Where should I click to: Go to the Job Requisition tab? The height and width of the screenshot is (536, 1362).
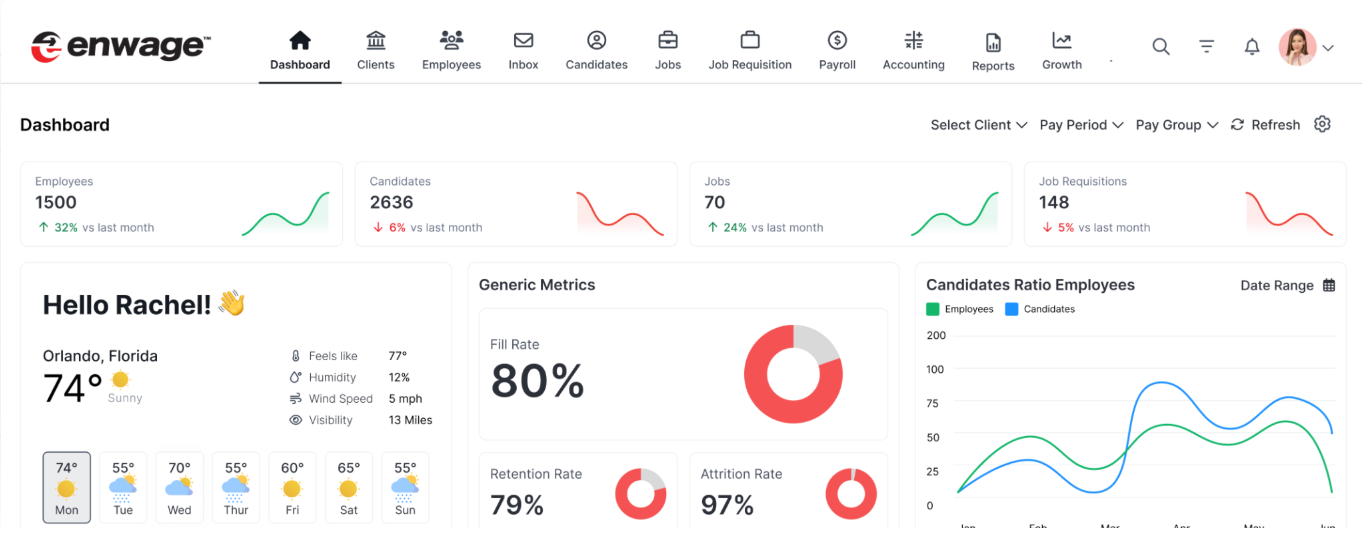click(750, 51)
